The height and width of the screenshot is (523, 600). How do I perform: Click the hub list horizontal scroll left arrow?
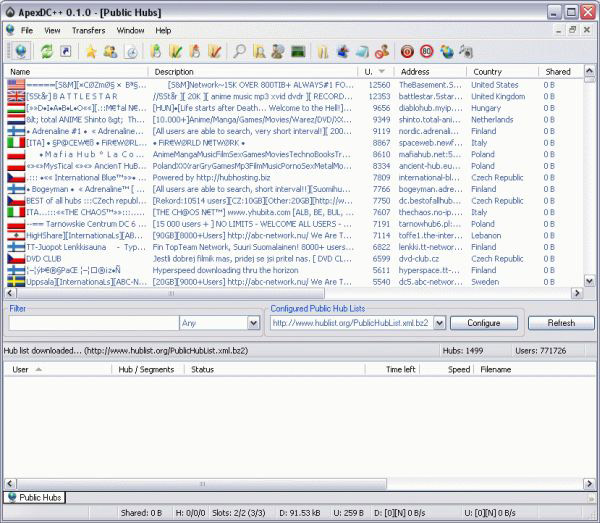(x=10, y=293)
